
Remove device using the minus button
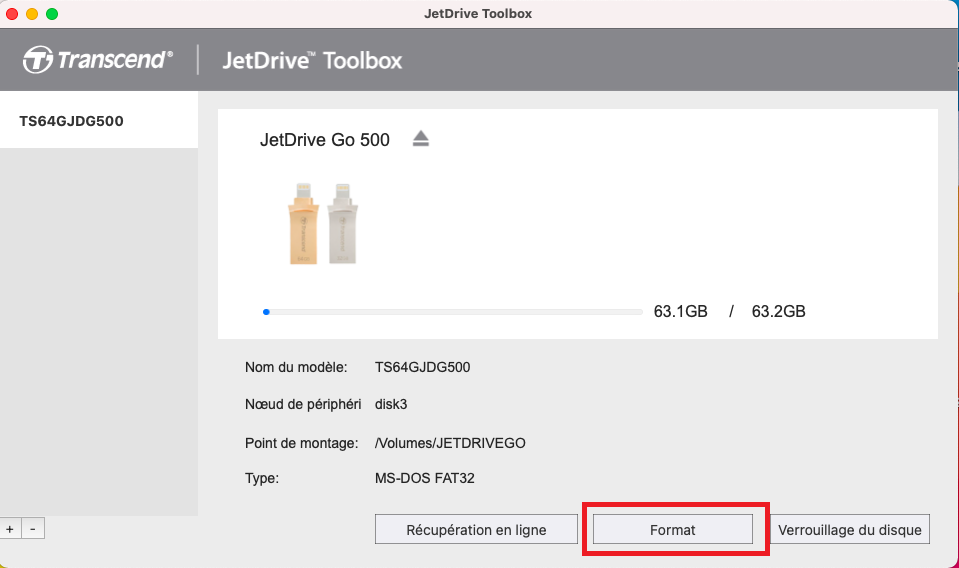coord(33,529)
